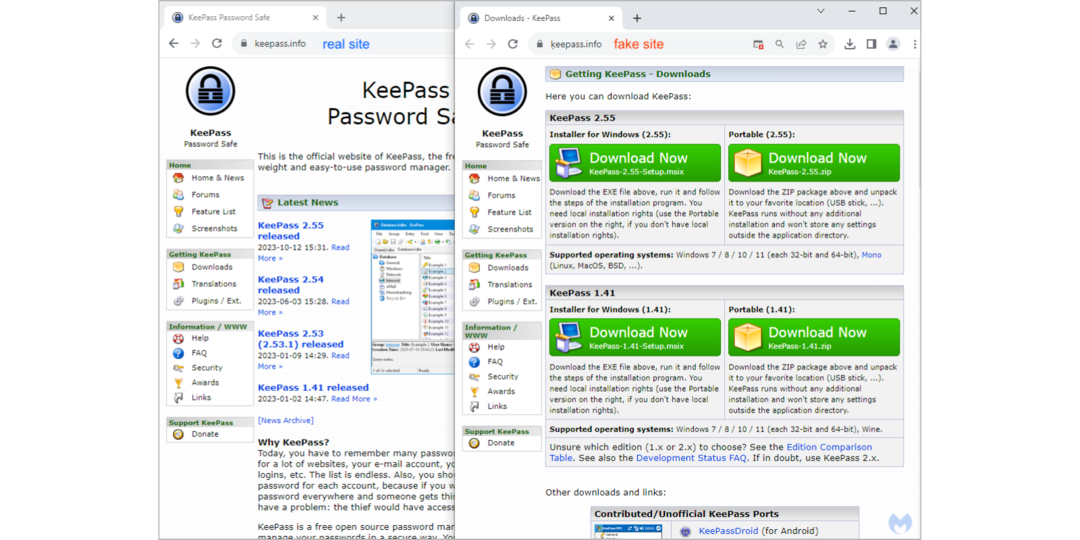Click the KeePass lock logo on real site
The height and width of the screenshot is (540, 1080).
tap(211, 92)
